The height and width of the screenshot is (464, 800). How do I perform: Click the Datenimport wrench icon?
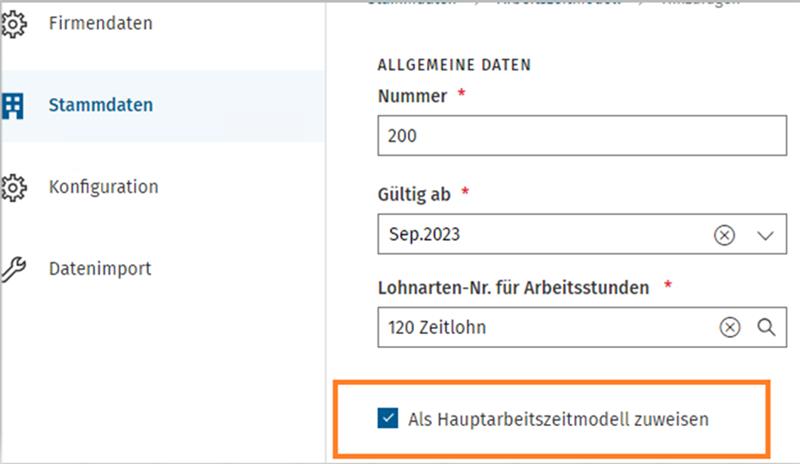[13, 269]
